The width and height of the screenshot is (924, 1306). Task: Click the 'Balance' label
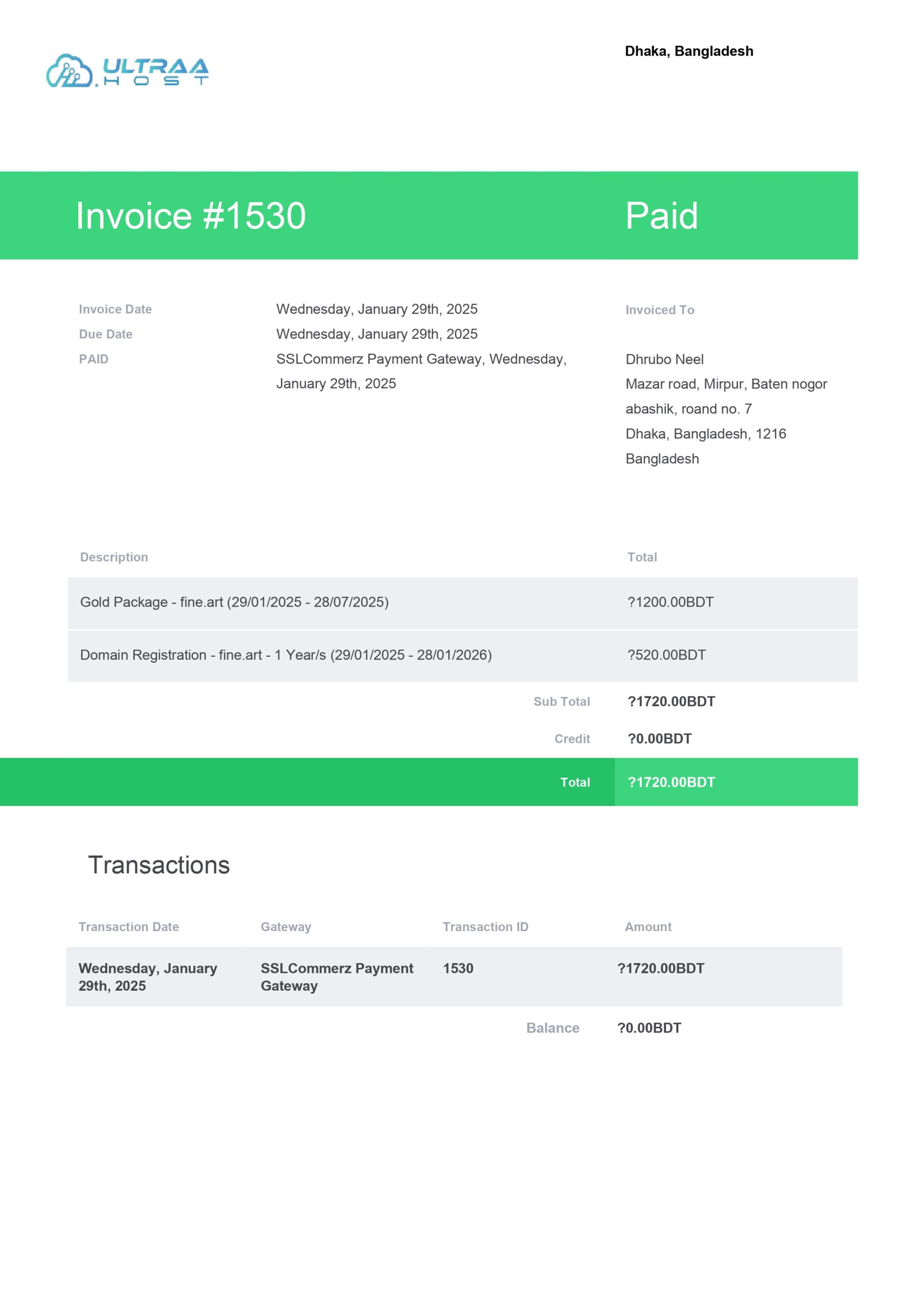click(553, 1028)
